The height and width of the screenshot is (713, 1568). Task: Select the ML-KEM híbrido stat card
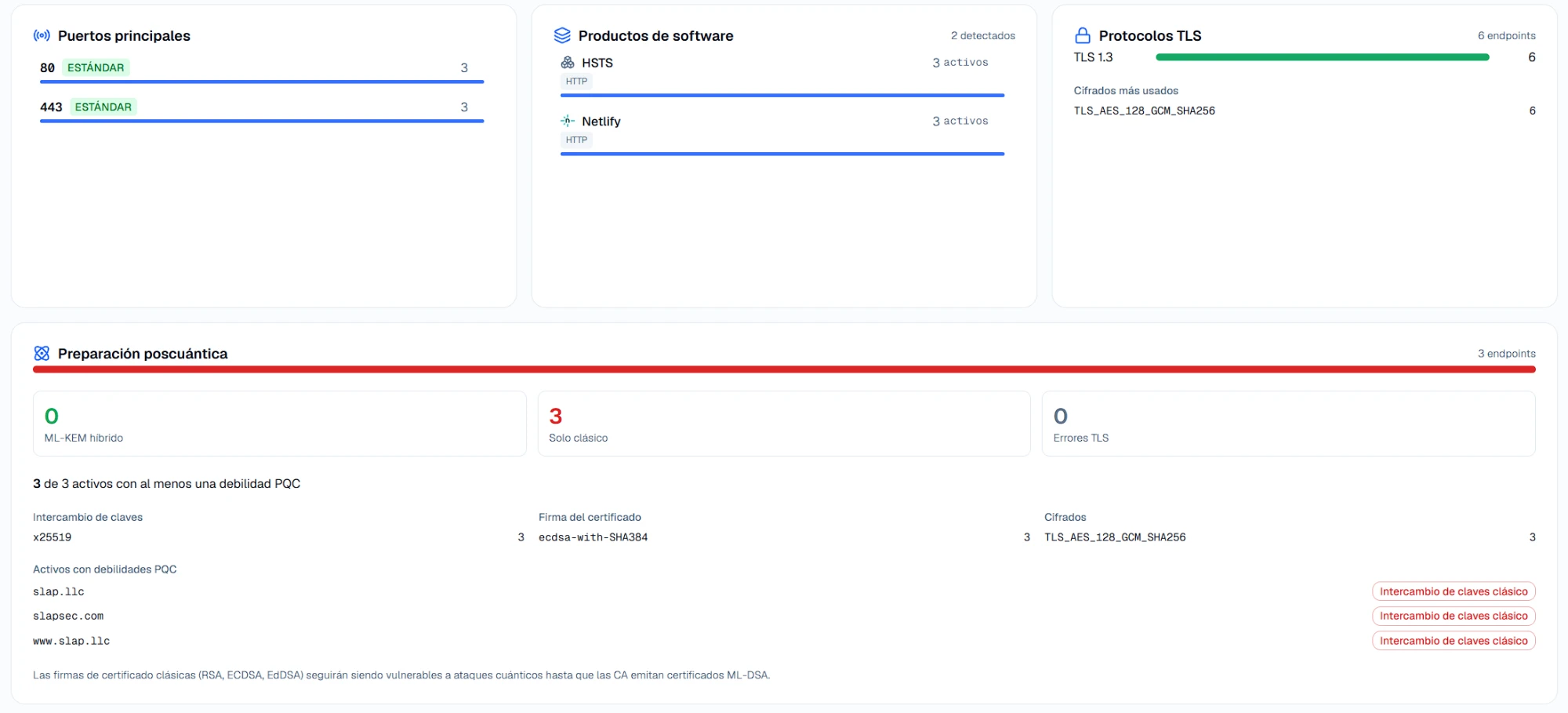279,424
